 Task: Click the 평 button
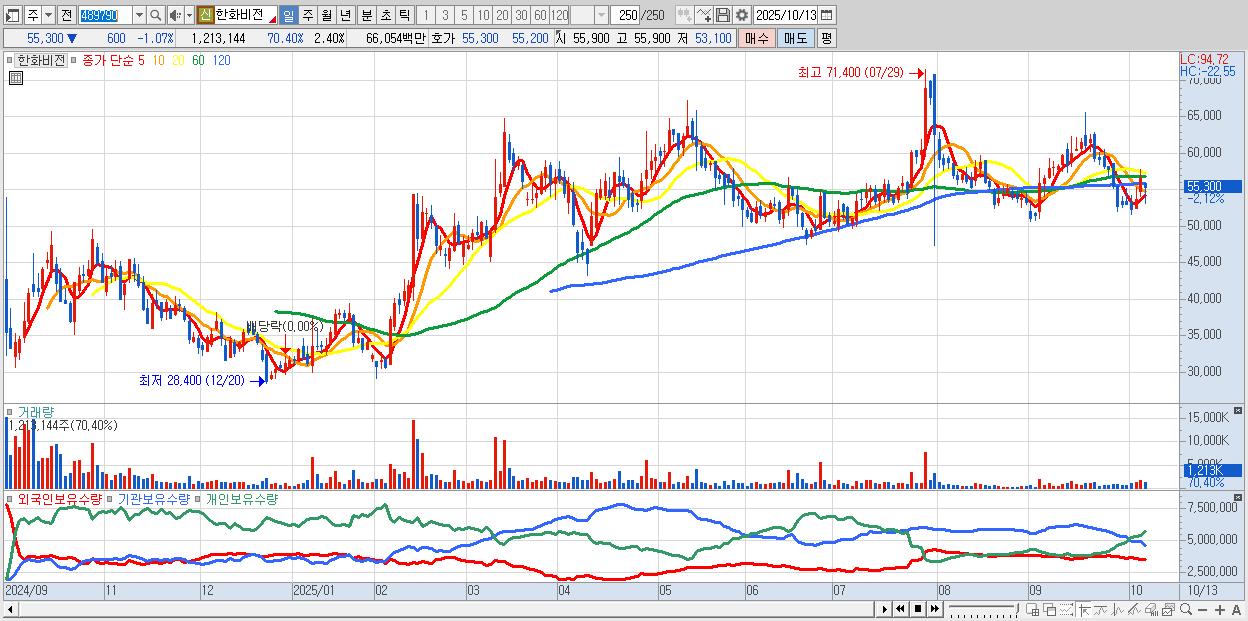826,38
